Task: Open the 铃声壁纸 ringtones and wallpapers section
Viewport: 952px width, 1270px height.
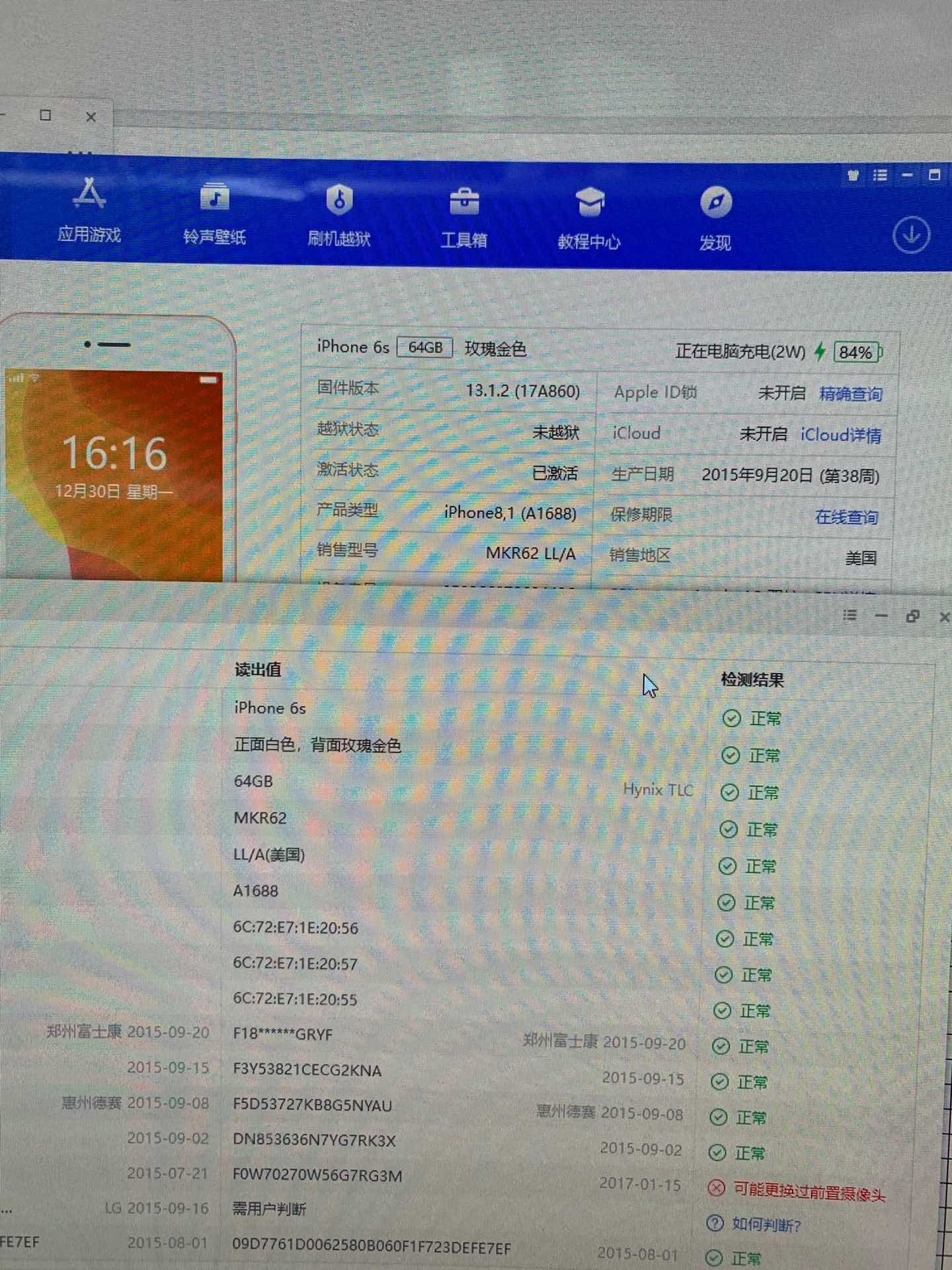Action: click(x=214, y=214)
